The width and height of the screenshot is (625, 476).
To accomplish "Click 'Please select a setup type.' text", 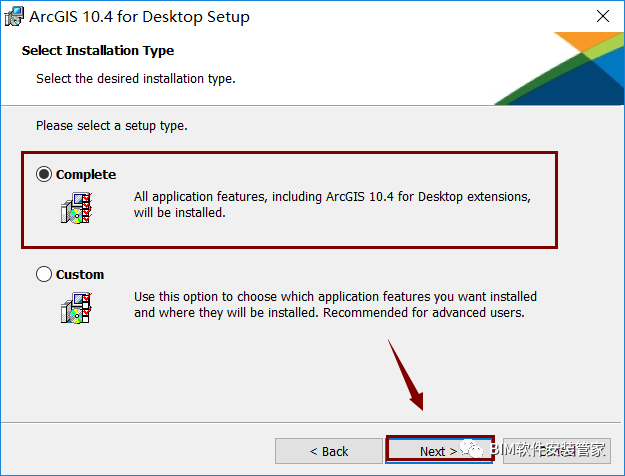I will 112,126.
